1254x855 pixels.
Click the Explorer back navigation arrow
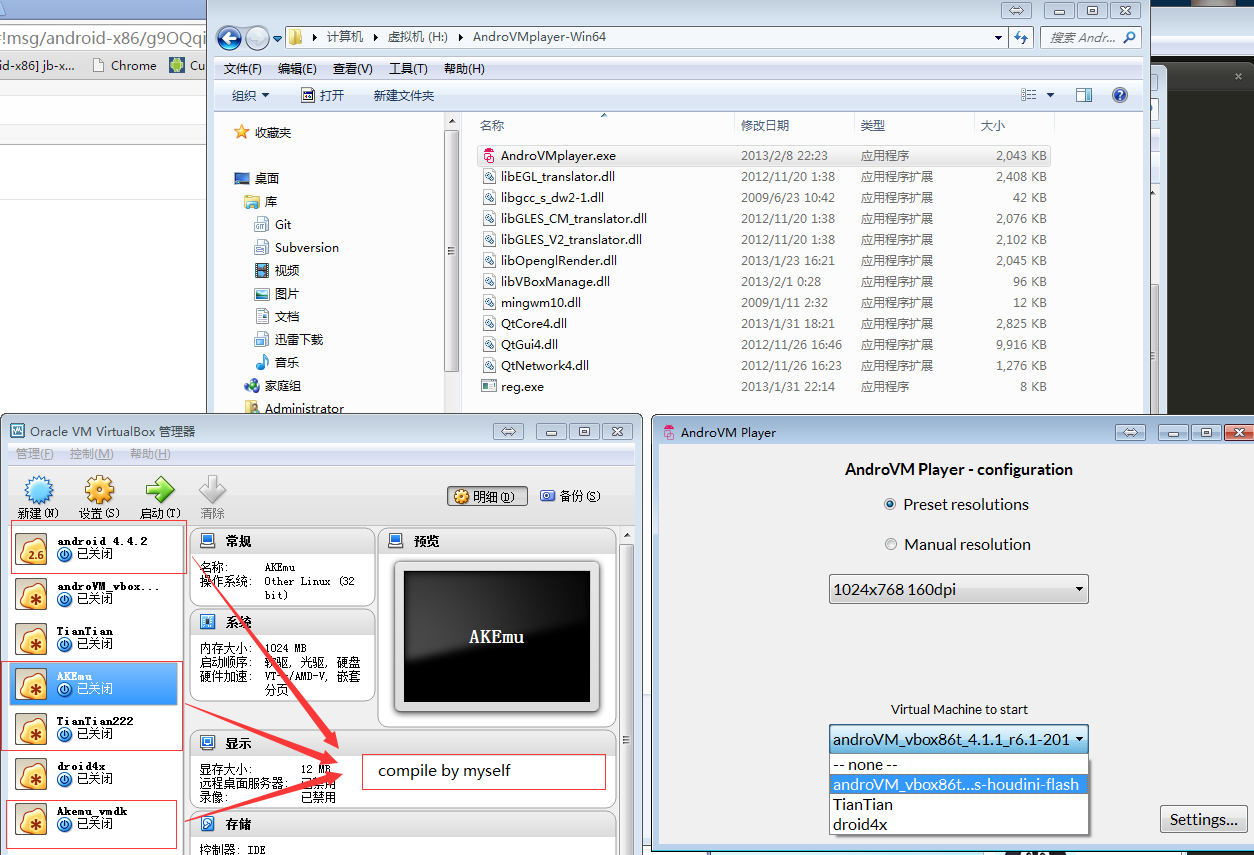(229, 38)
